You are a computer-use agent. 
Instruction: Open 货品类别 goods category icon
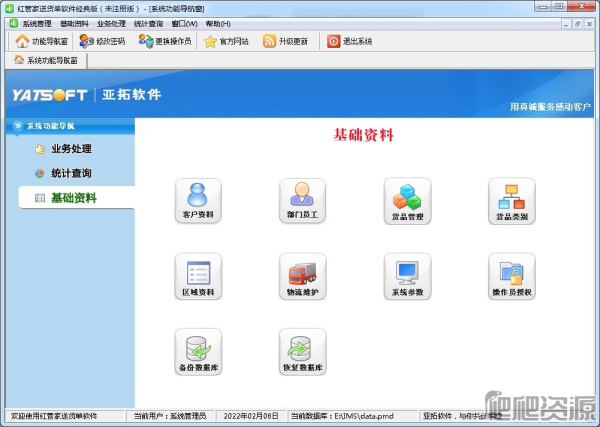pos(512,201)
